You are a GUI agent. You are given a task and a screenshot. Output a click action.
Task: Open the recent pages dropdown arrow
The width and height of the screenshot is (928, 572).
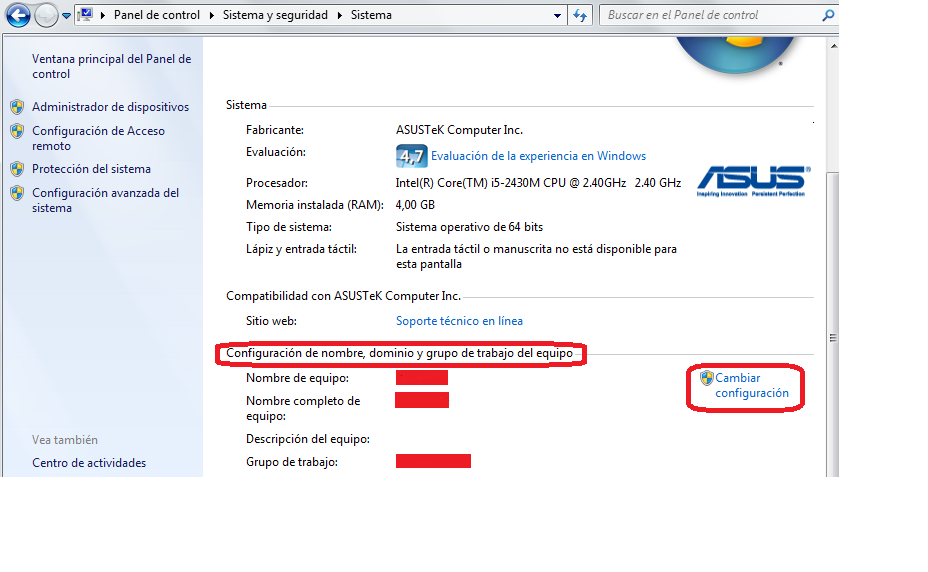point(66,16)
